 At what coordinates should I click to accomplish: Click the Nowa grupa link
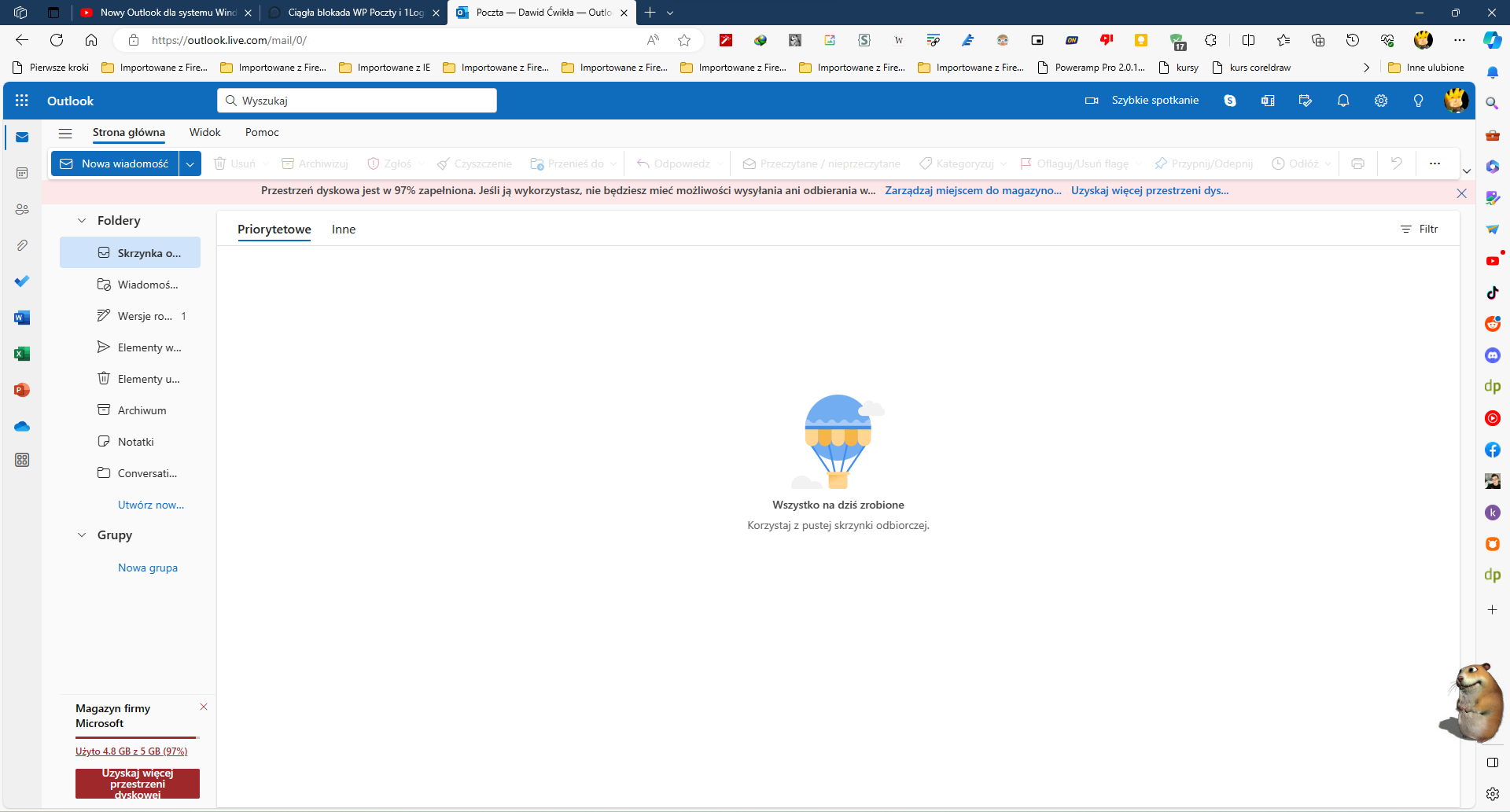click(x=148, y=568)
